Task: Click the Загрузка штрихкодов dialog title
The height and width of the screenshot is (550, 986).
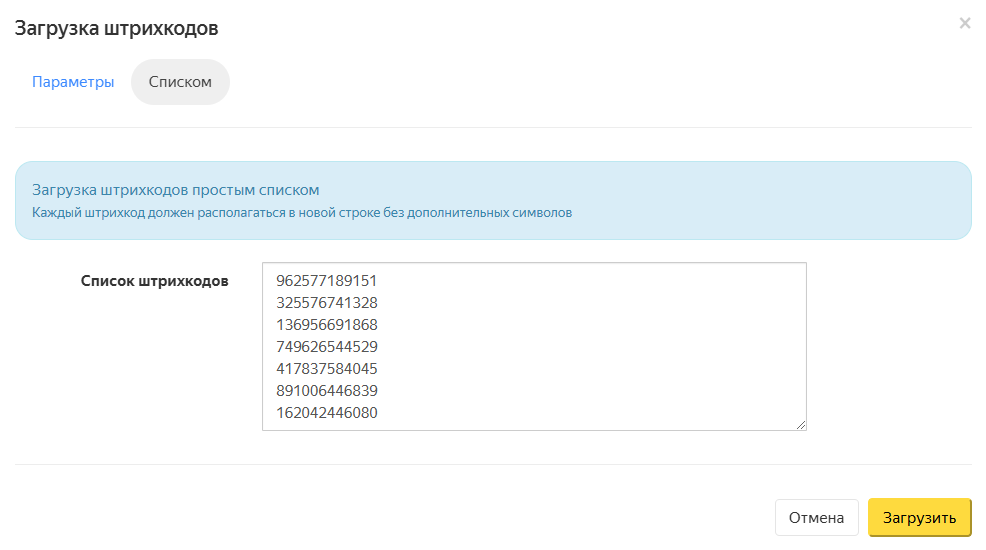Action: 116,28
